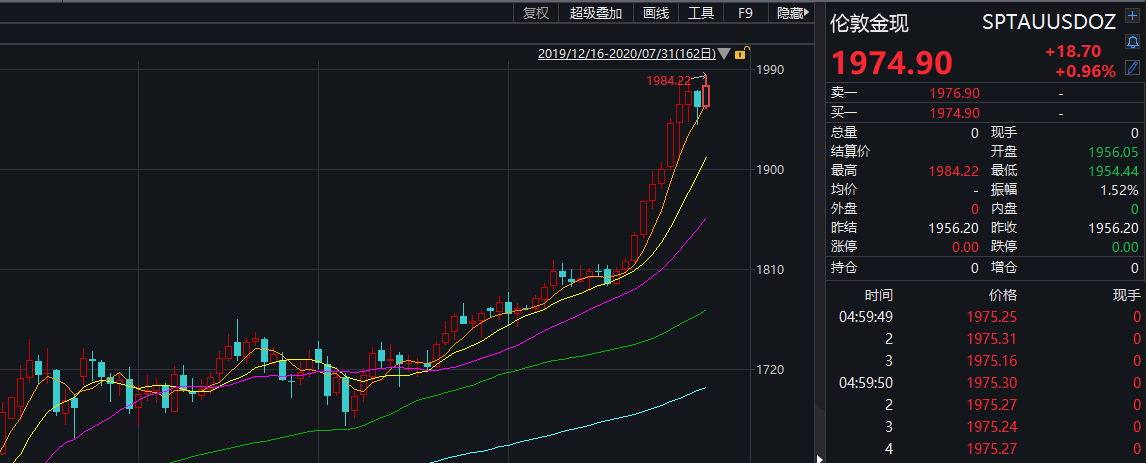Select the 画线 drawing tool
This screenshot has height=463, width=1146.
pos(656,12)
